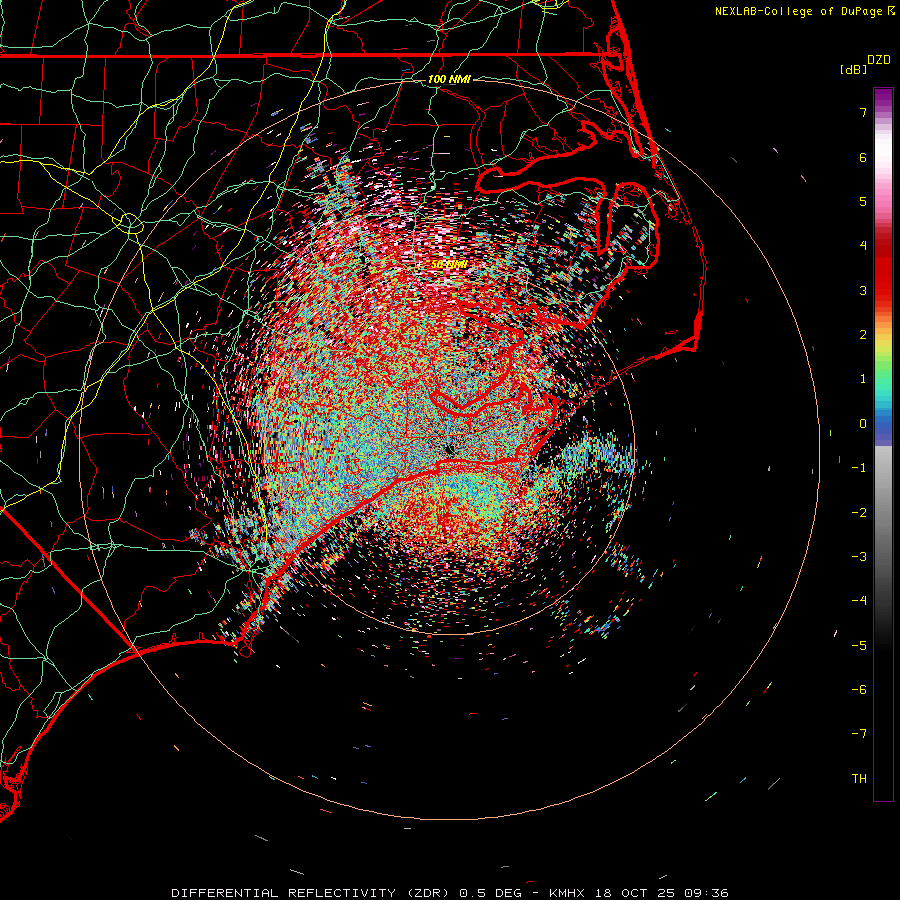Screen dimensions: 900x900
Task: Select the 7 value on the scale
Action: tap(863, 112)
